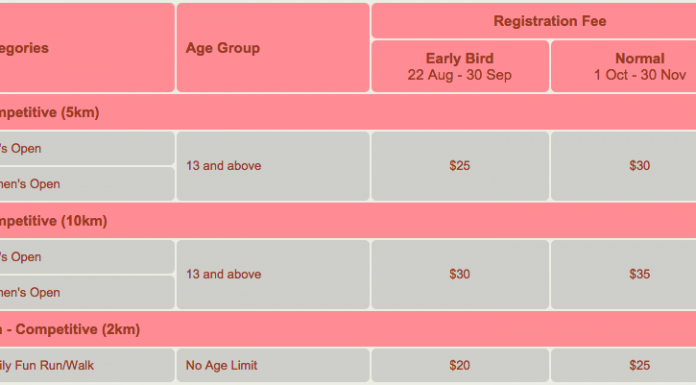Click the $30 normal fee for 5km
The height and width of the screenshot is (385, 696).
tap(623, 166)
